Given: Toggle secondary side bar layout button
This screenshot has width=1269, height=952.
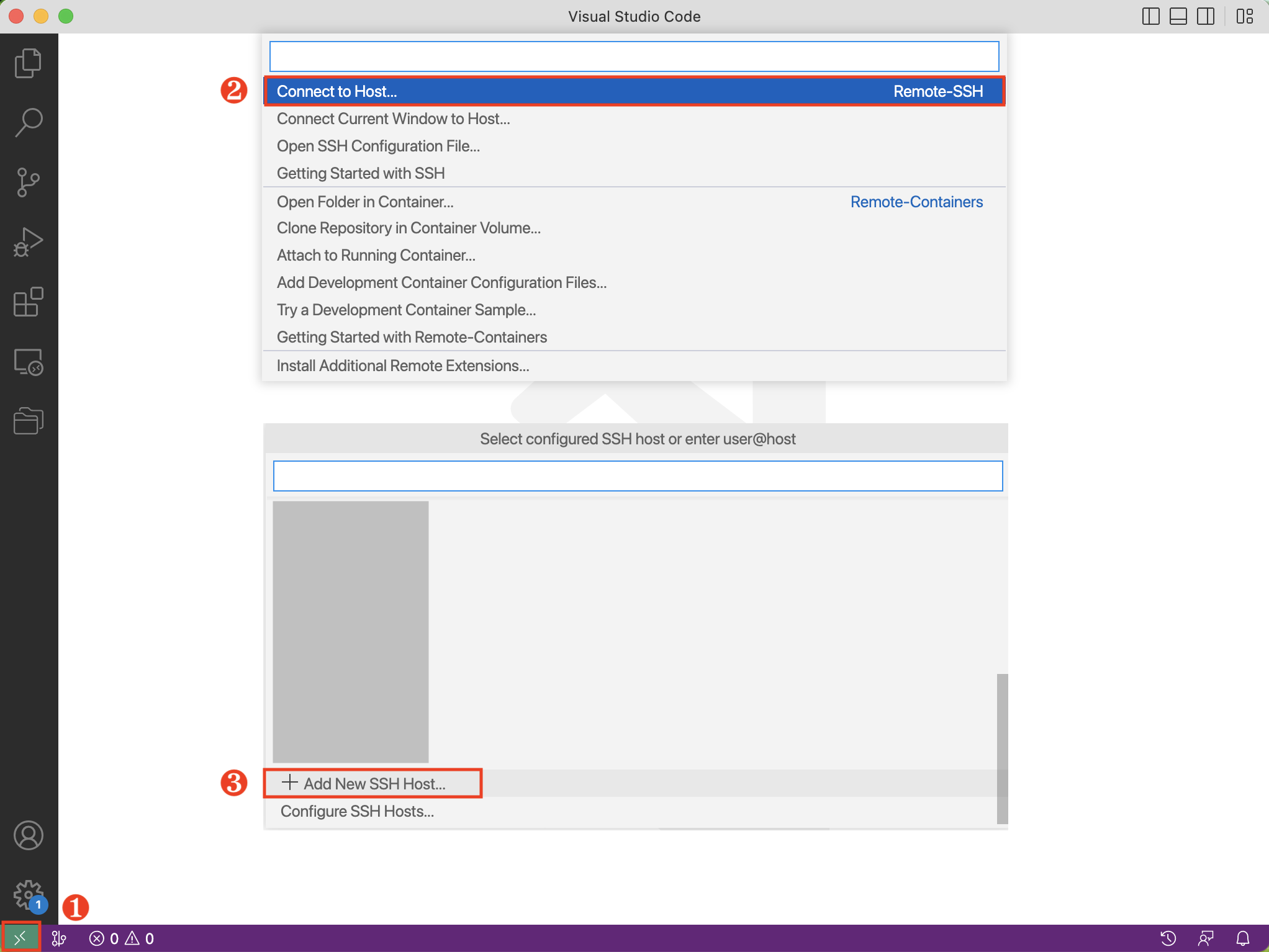Looking at the screenshot, I should click(1206, 16).
